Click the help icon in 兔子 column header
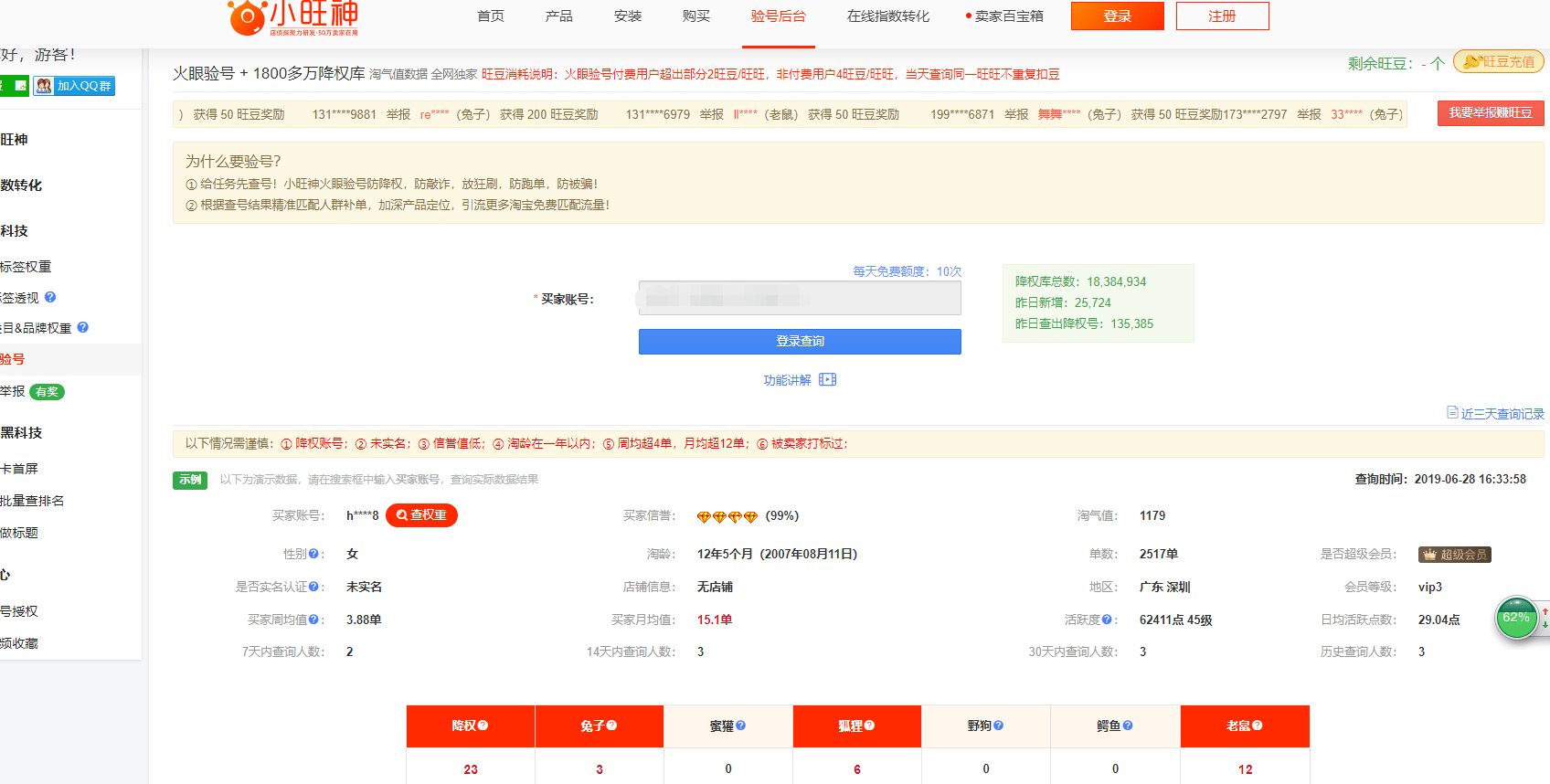This screenshot has height=784, width=1550. [x=611, y=726]
